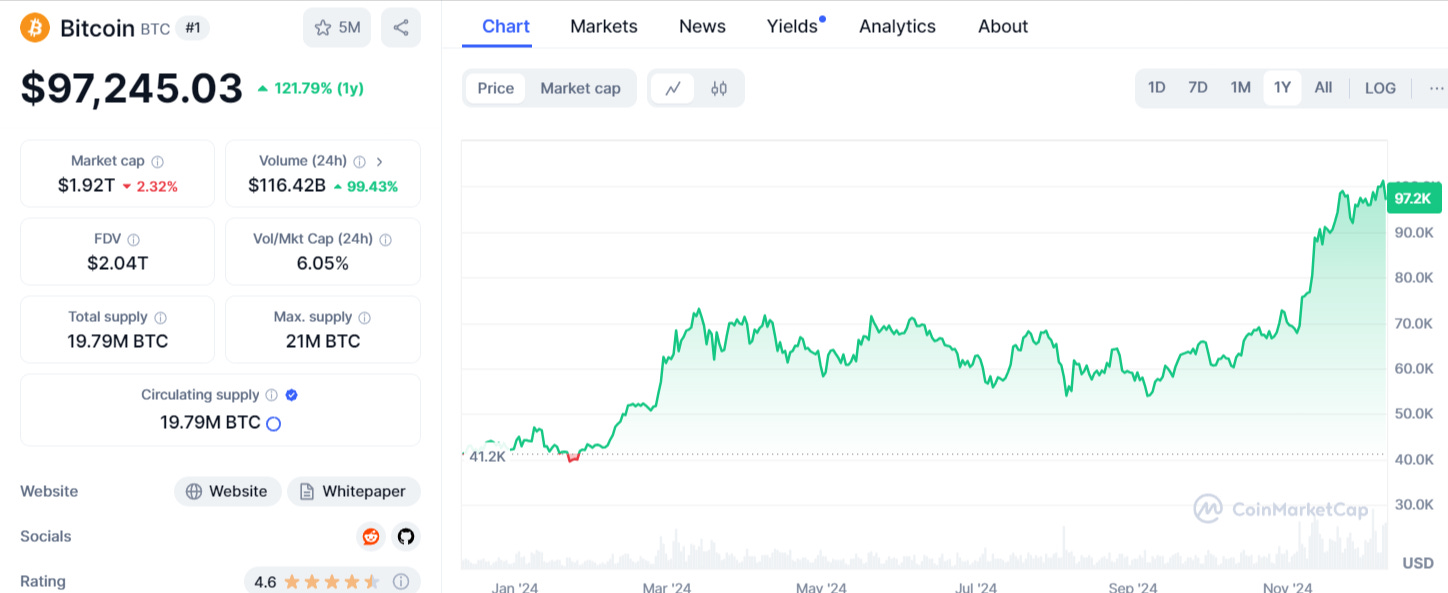This screenshot has height=593, width=1448.
Task: Click the green globe icon in Website button
Action: 193,492
